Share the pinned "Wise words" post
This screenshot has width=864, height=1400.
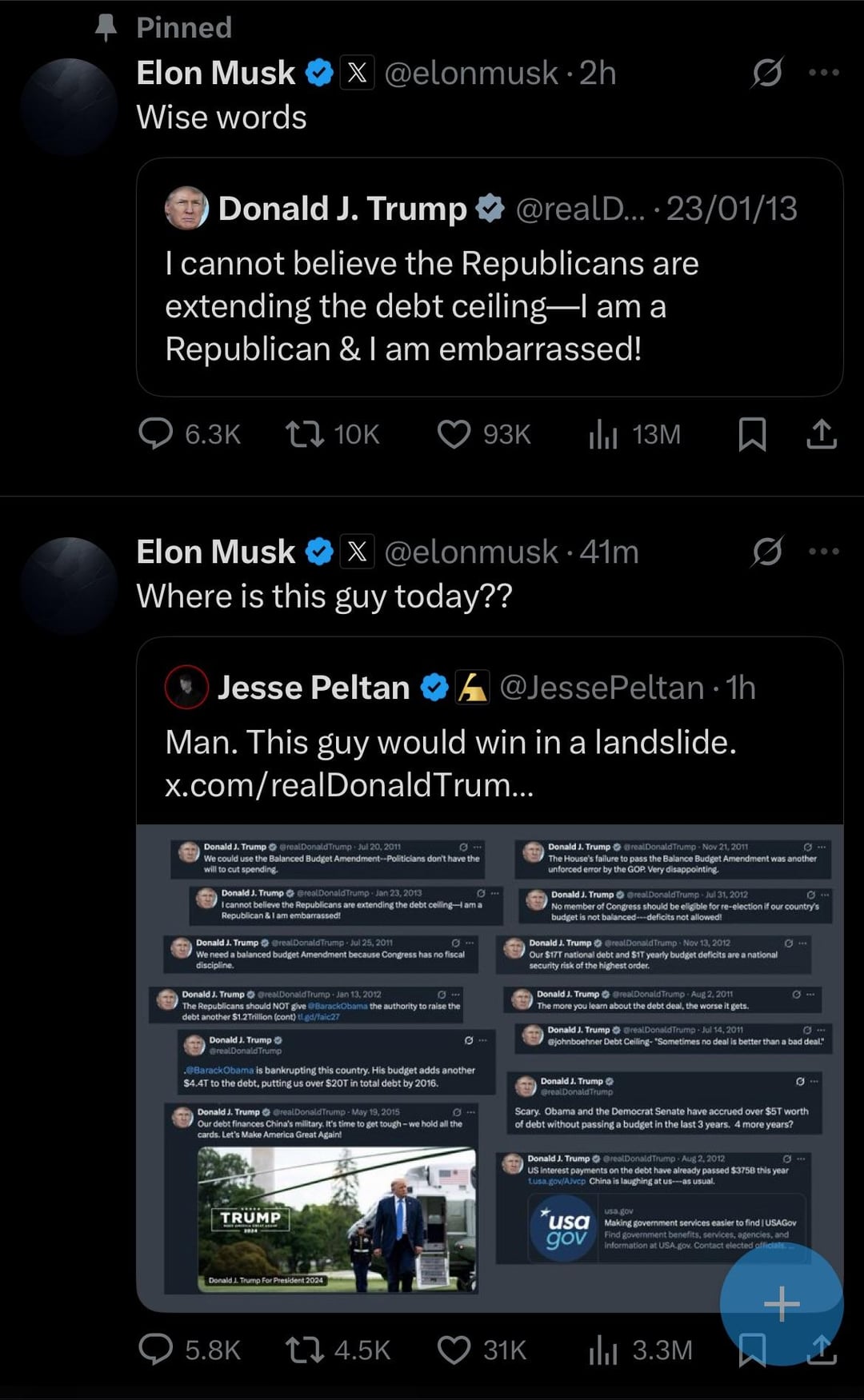822,434
